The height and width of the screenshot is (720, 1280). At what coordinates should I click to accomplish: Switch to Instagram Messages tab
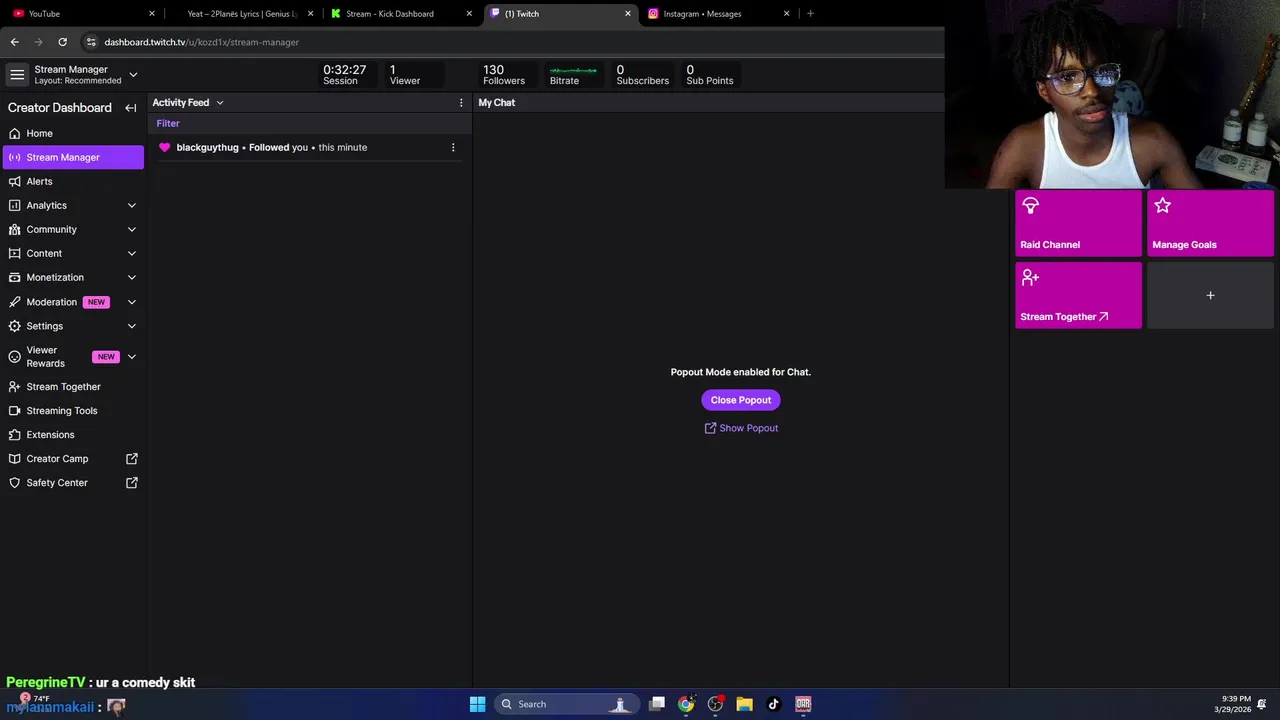[719, 14]
